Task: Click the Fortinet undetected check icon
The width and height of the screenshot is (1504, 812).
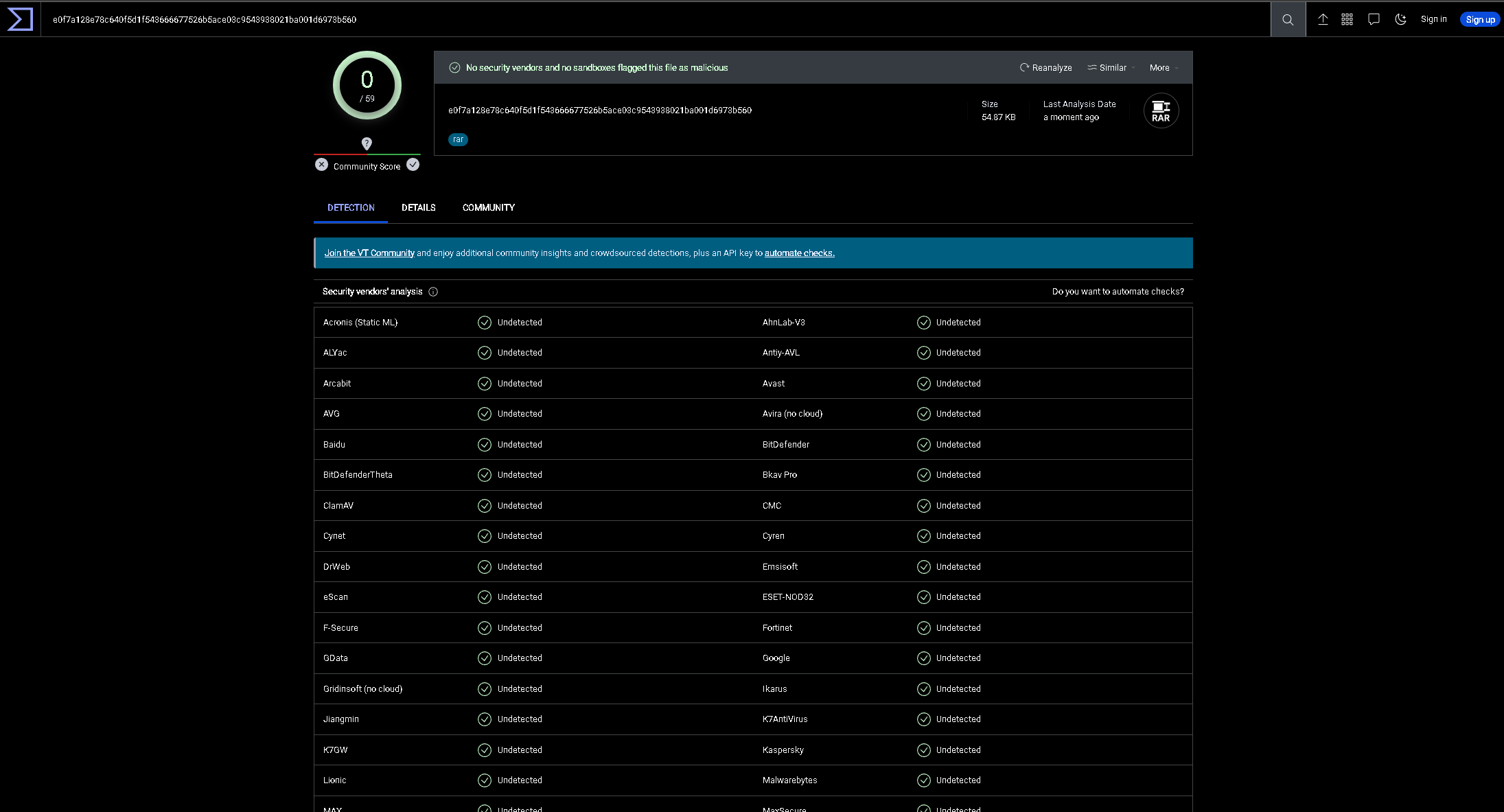Action: click(x=924, y=628)
